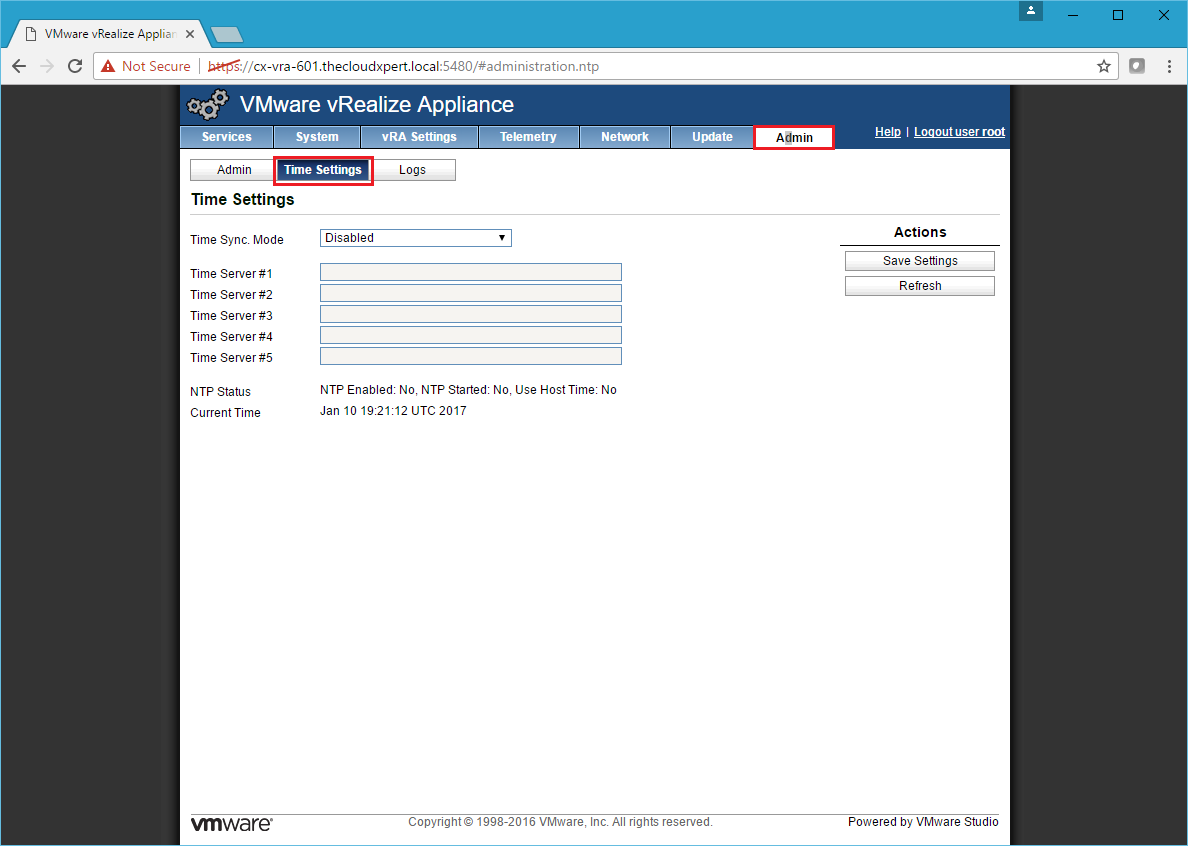Screen dimensions: 1188x846
Task: Click the Chrome user profile icon
Action: (x=1032, y=12)
